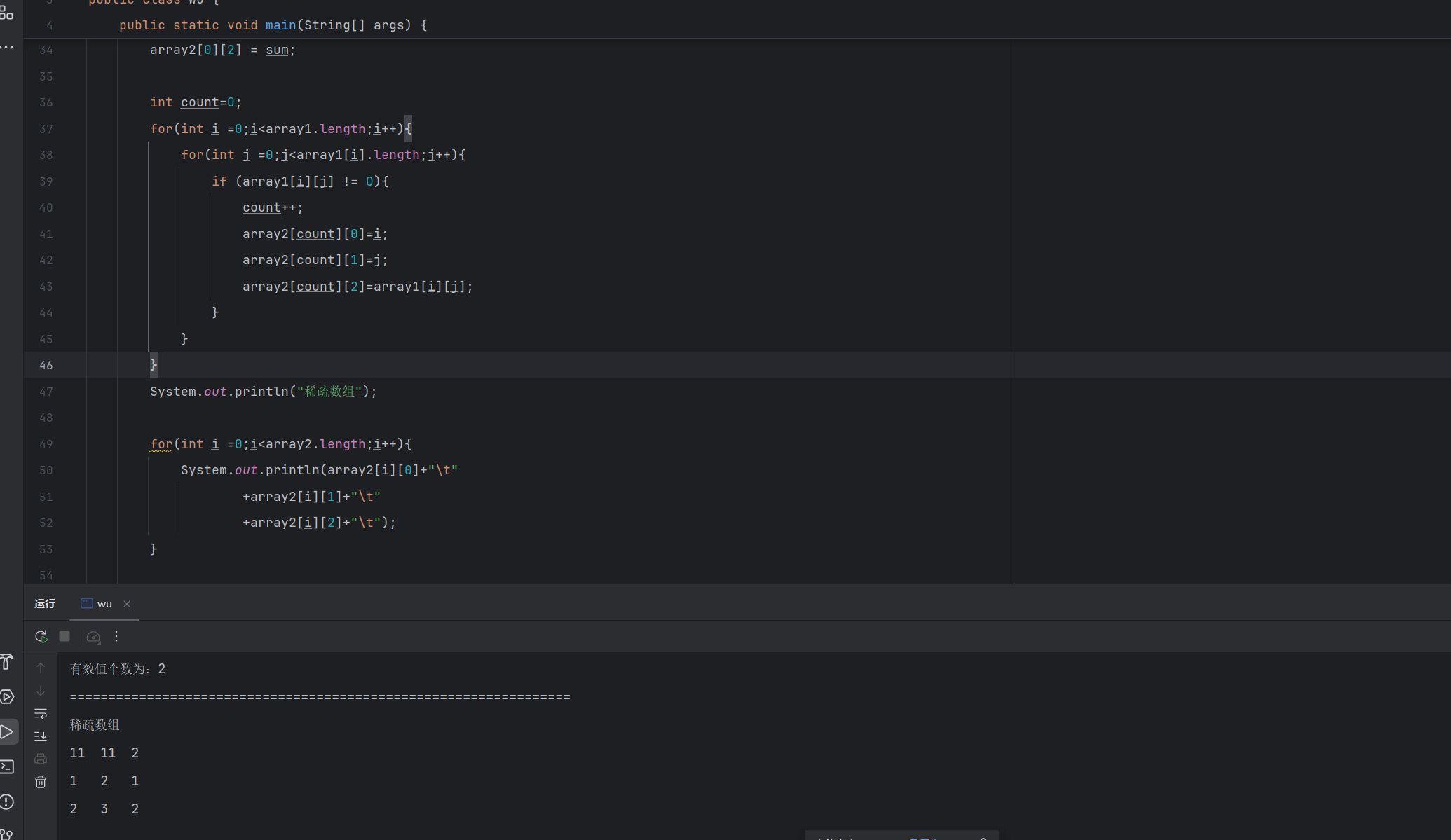This screenshot has height=840, width=1451.
Task: Click 'int count=0;' on line 36
Action: click(196, 102)
